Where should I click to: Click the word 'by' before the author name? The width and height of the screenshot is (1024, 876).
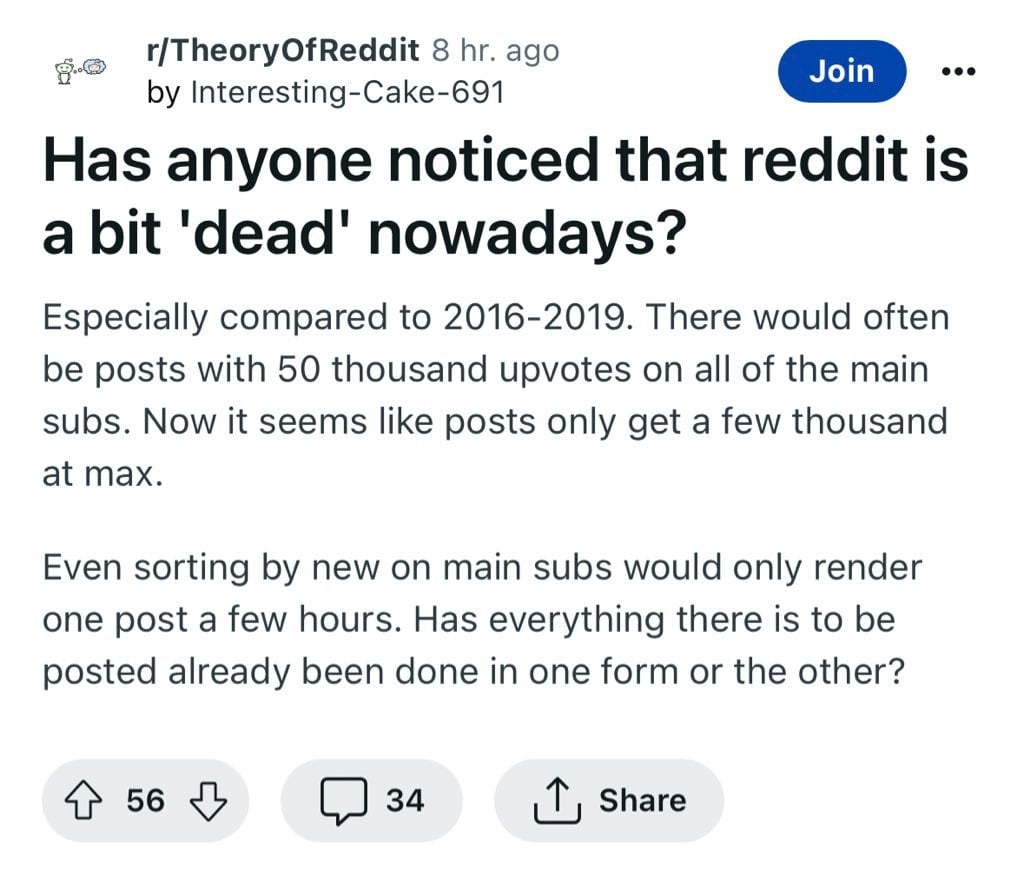(x=163, y=92)
